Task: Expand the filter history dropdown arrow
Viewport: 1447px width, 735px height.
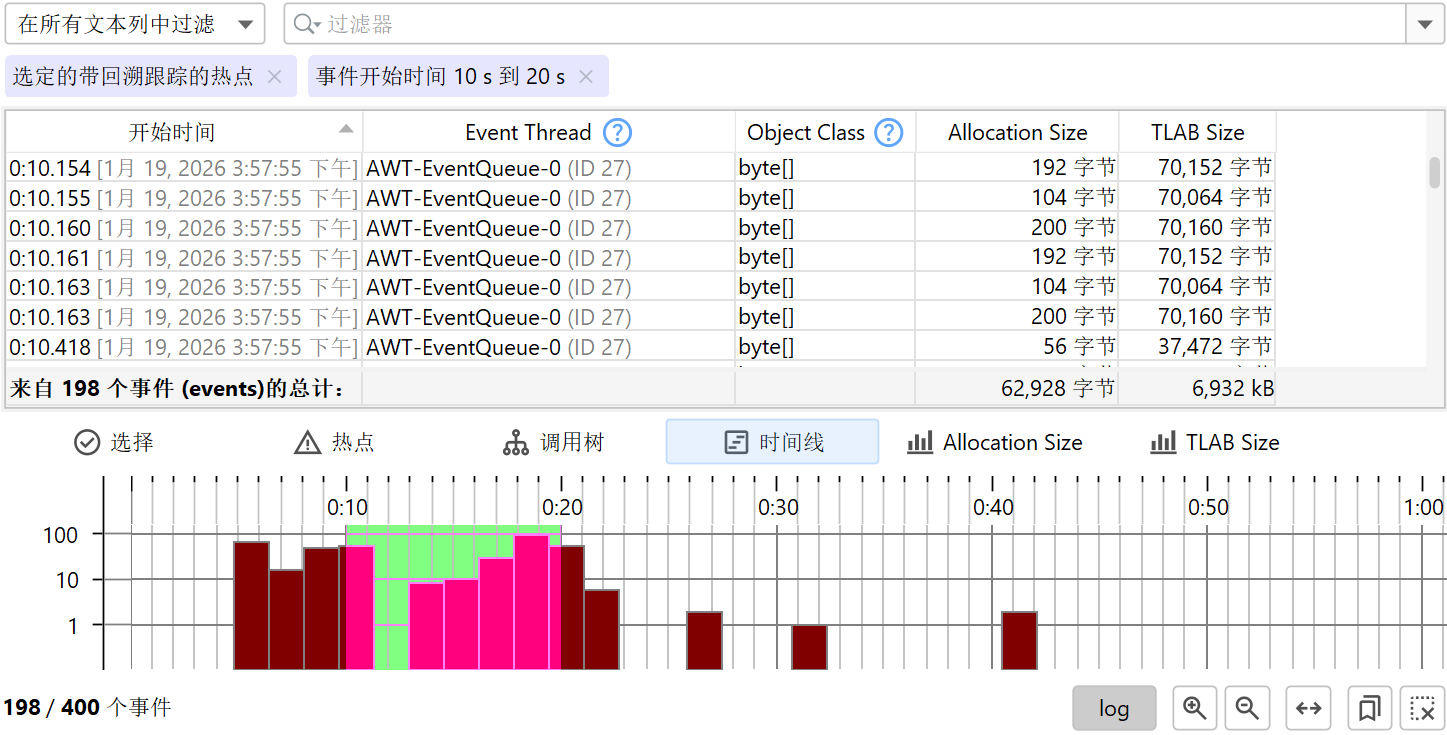Action: (x=1424, y=24)
